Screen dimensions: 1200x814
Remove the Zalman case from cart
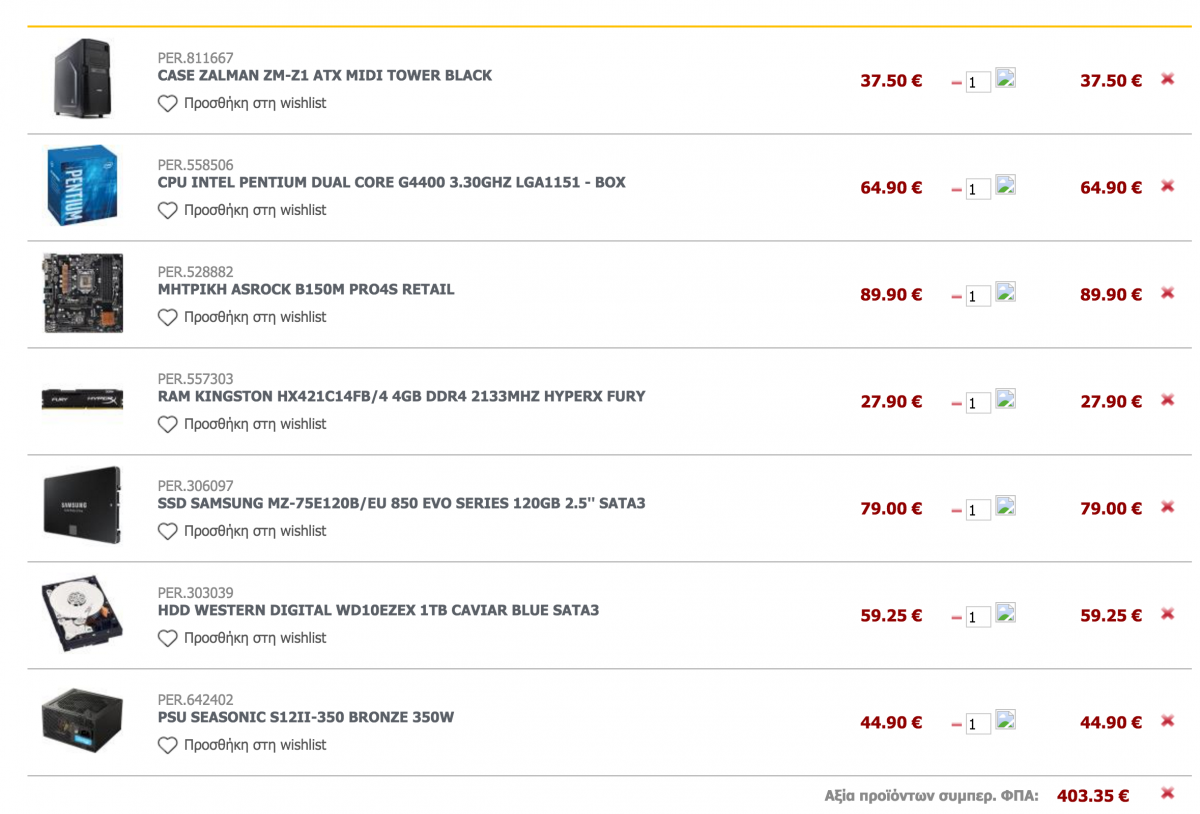1167,79
